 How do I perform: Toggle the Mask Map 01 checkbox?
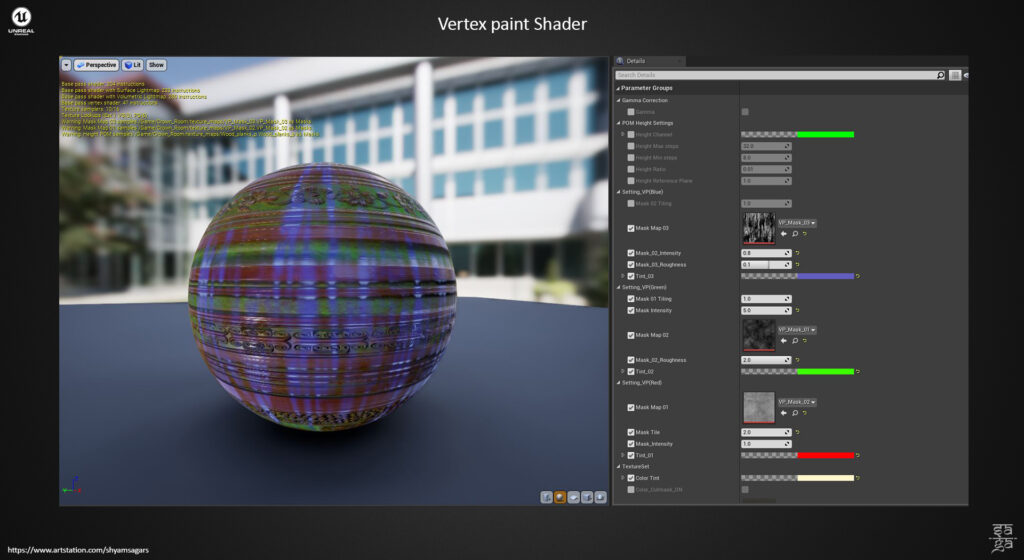point(631,407)
